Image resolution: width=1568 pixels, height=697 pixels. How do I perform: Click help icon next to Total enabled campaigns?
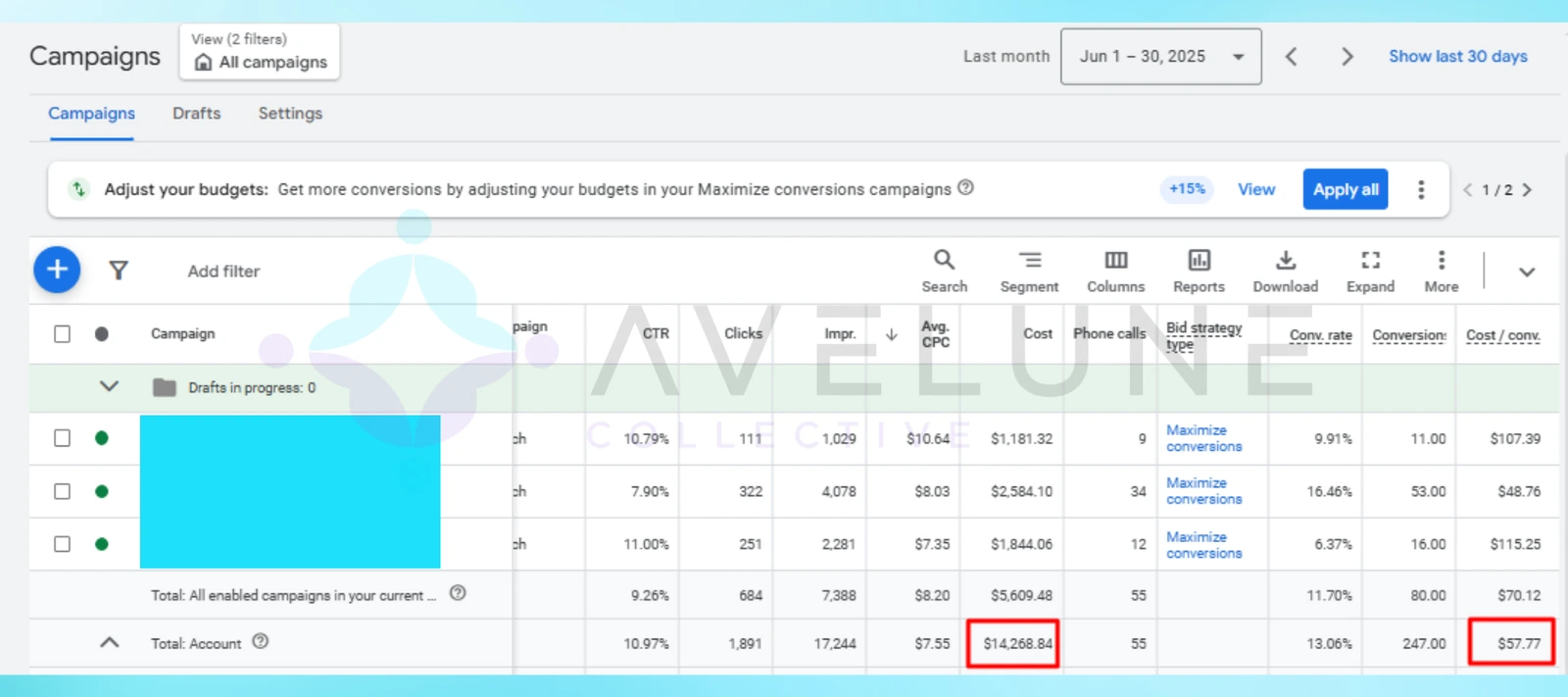click(x=458, y=593)
